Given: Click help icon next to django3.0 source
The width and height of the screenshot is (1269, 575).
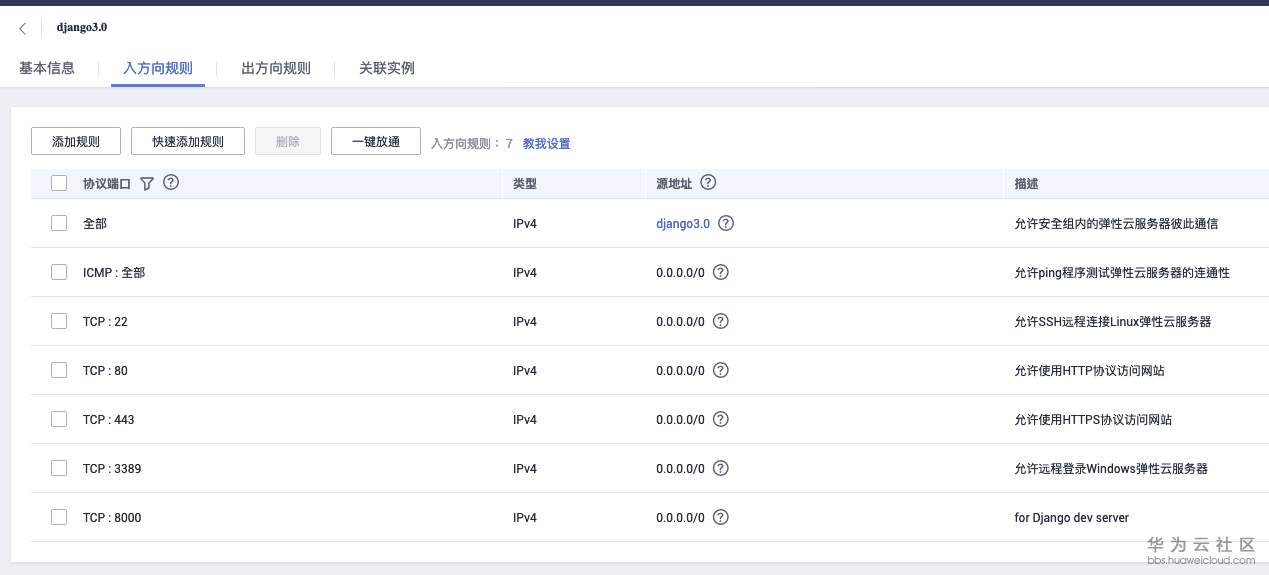Looking at the screenshot, I should 726,223.
